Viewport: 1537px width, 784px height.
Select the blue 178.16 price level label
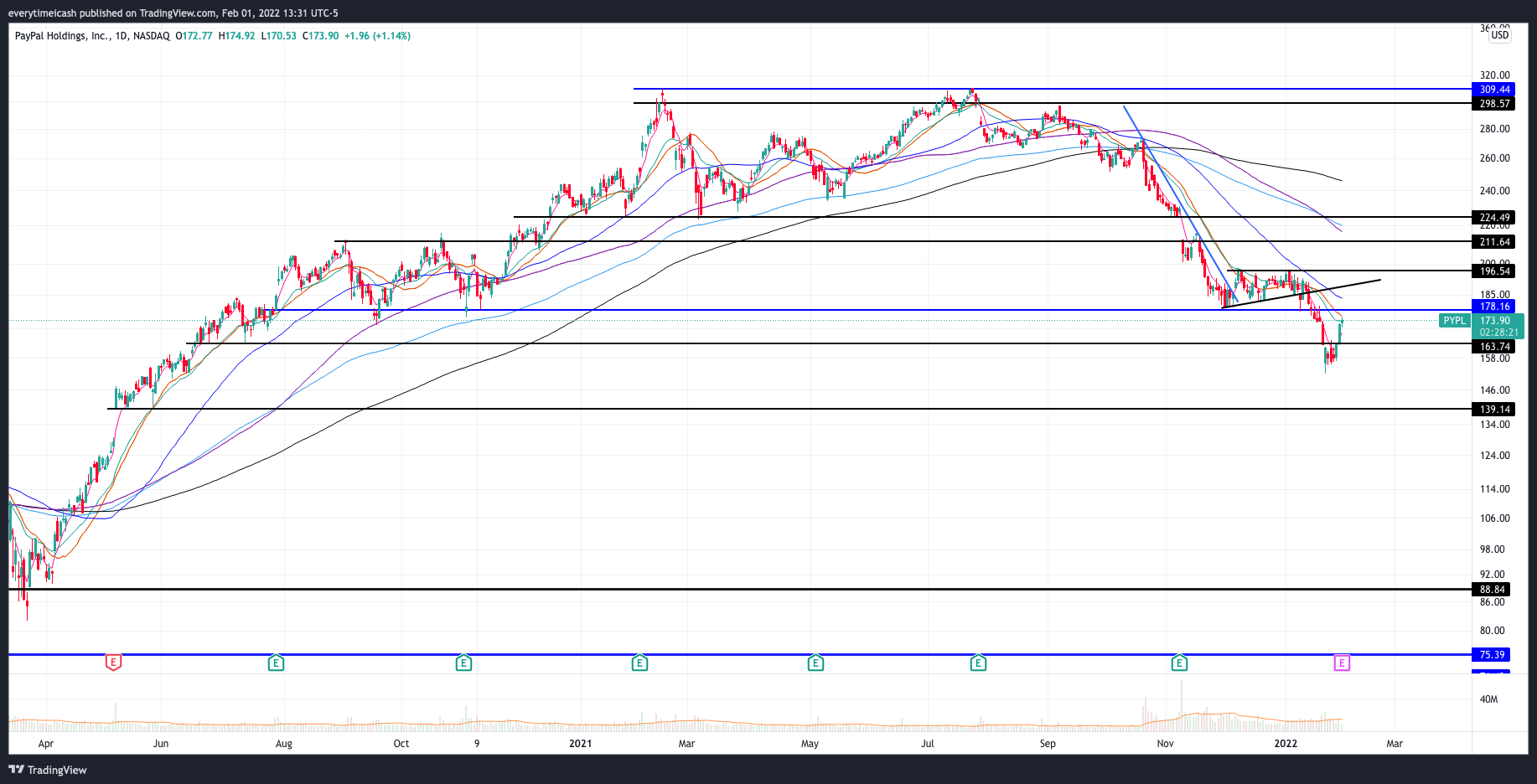click(x=1494, y=307)
